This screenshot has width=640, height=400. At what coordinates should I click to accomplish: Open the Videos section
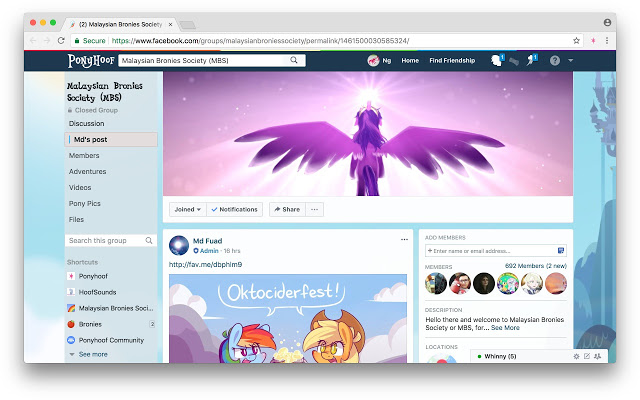point(80,187)
